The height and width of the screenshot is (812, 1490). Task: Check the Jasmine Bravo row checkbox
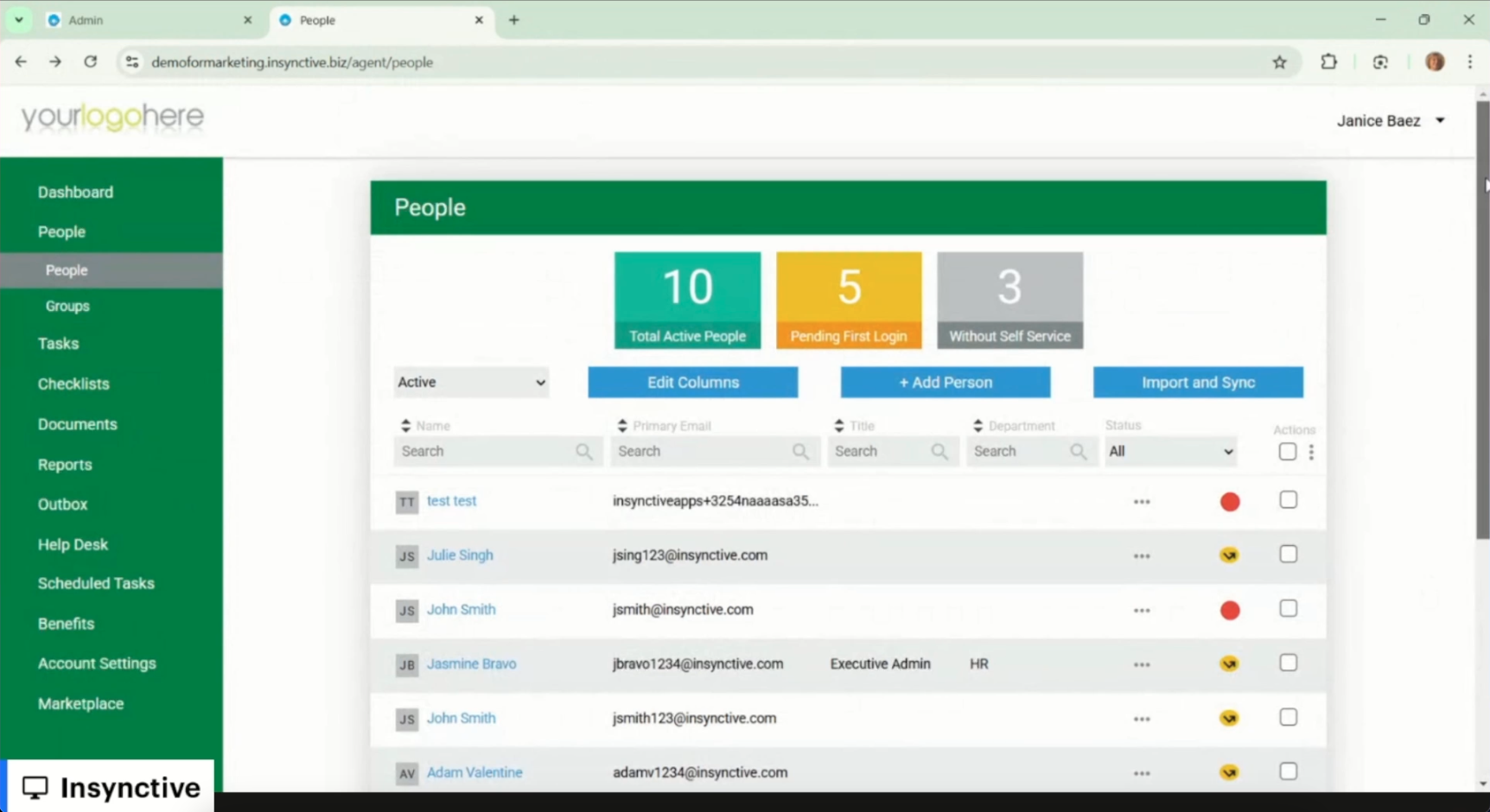pyautogui.click(x=1288, y=663)
